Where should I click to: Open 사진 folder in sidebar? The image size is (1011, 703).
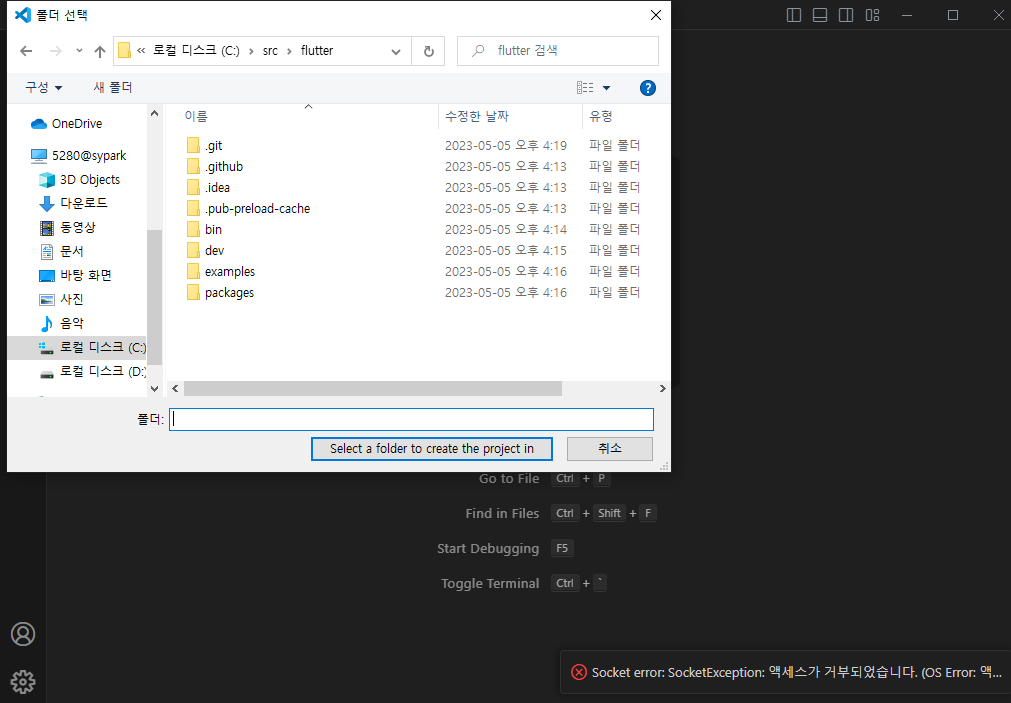click(x=61, y=299)
